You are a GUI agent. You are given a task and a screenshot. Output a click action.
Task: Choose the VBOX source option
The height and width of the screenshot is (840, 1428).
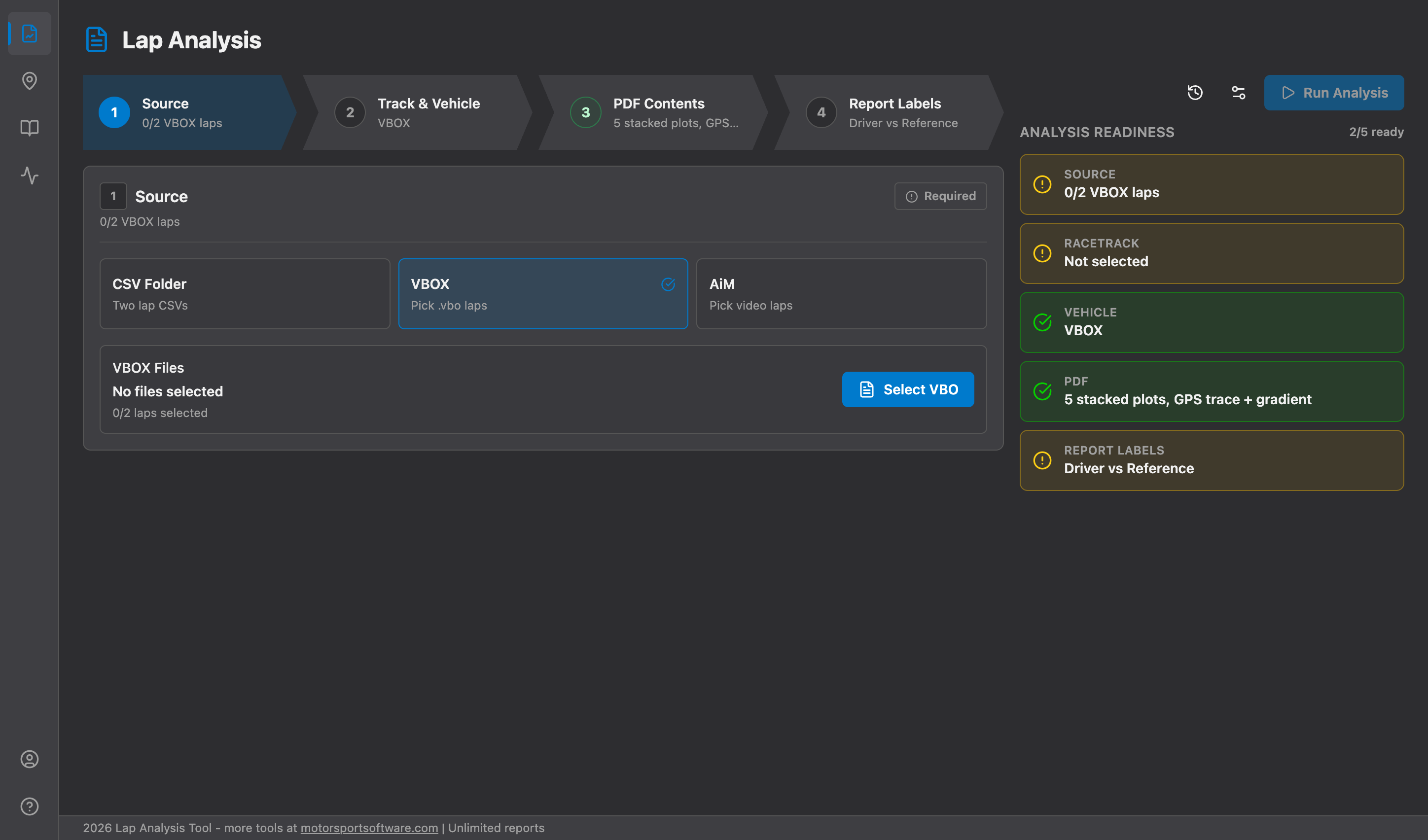coord(543,294)
